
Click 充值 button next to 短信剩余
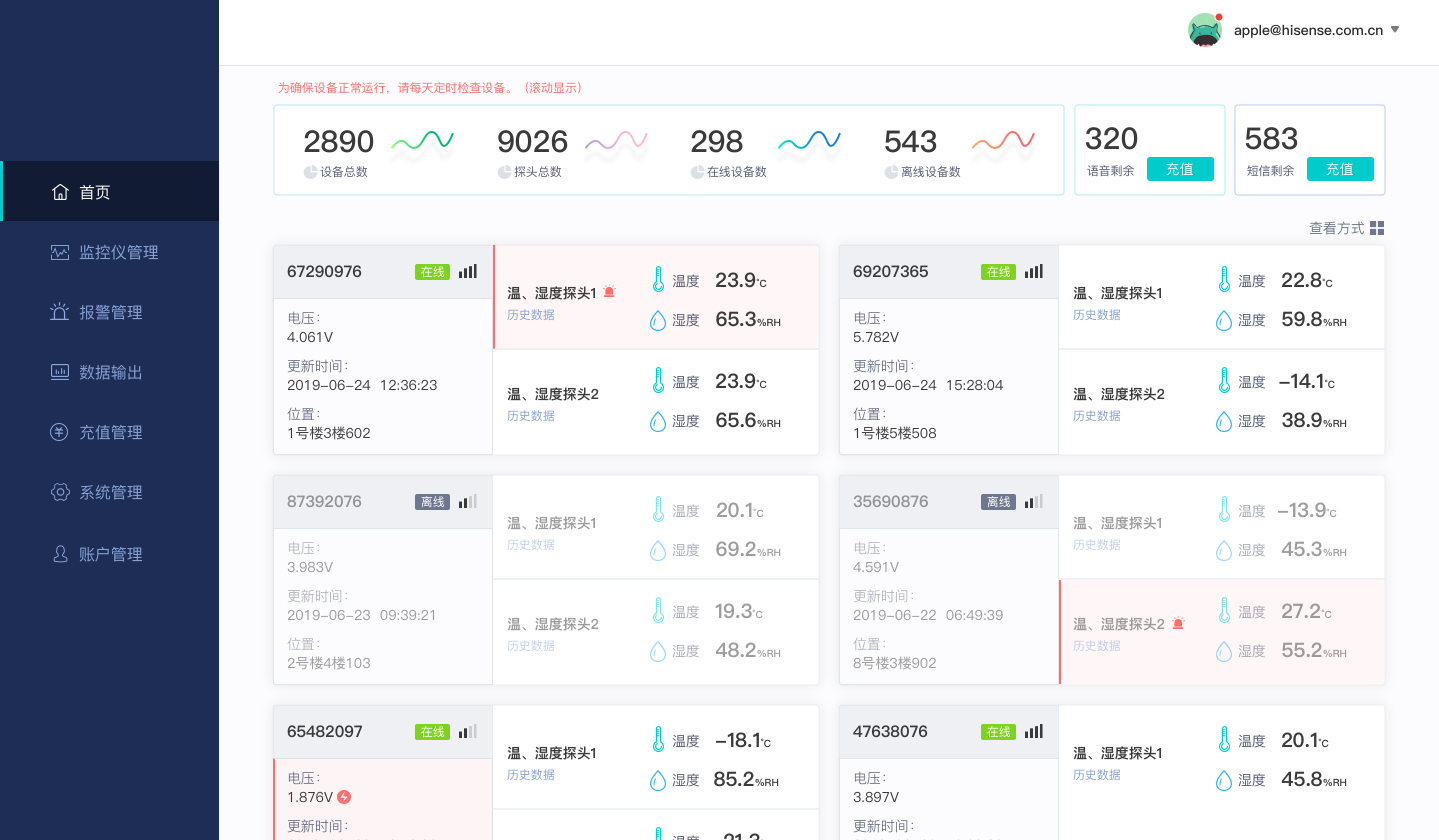coord(1340,169)
